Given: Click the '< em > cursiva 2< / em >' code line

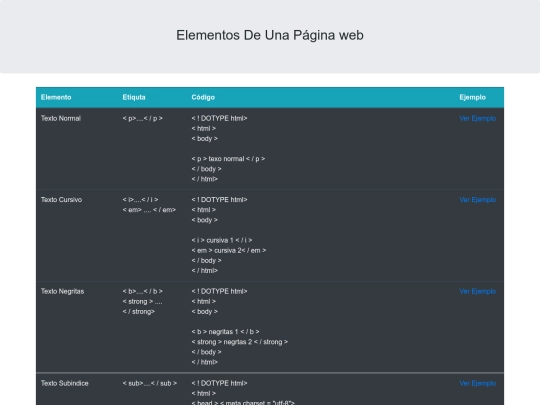Looking at the screenshot, I should pyautogui.click(x=229, y=250).
